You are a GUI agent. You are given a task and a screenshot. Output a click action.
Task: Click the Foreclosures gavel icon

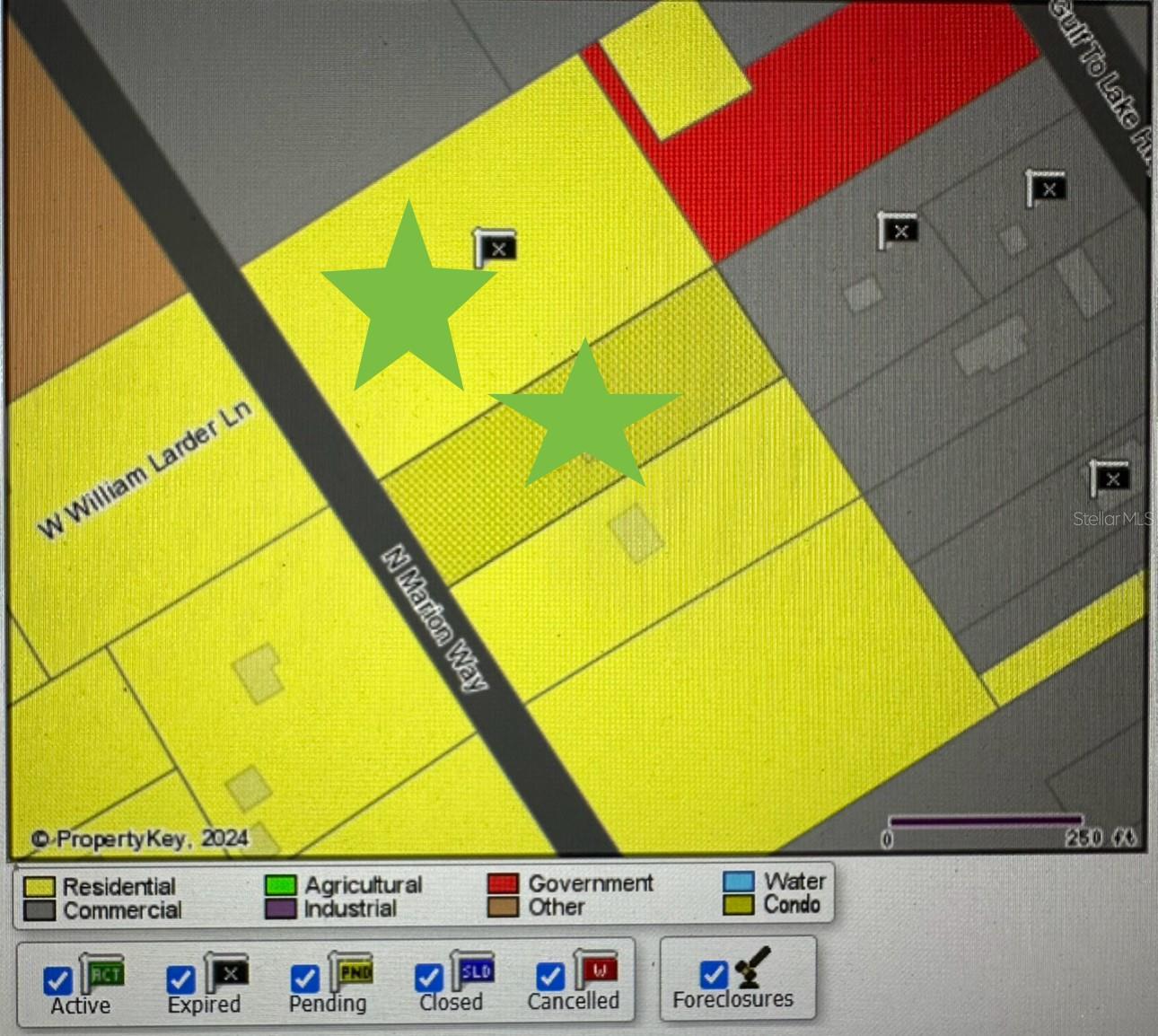[x=752, y=967]
